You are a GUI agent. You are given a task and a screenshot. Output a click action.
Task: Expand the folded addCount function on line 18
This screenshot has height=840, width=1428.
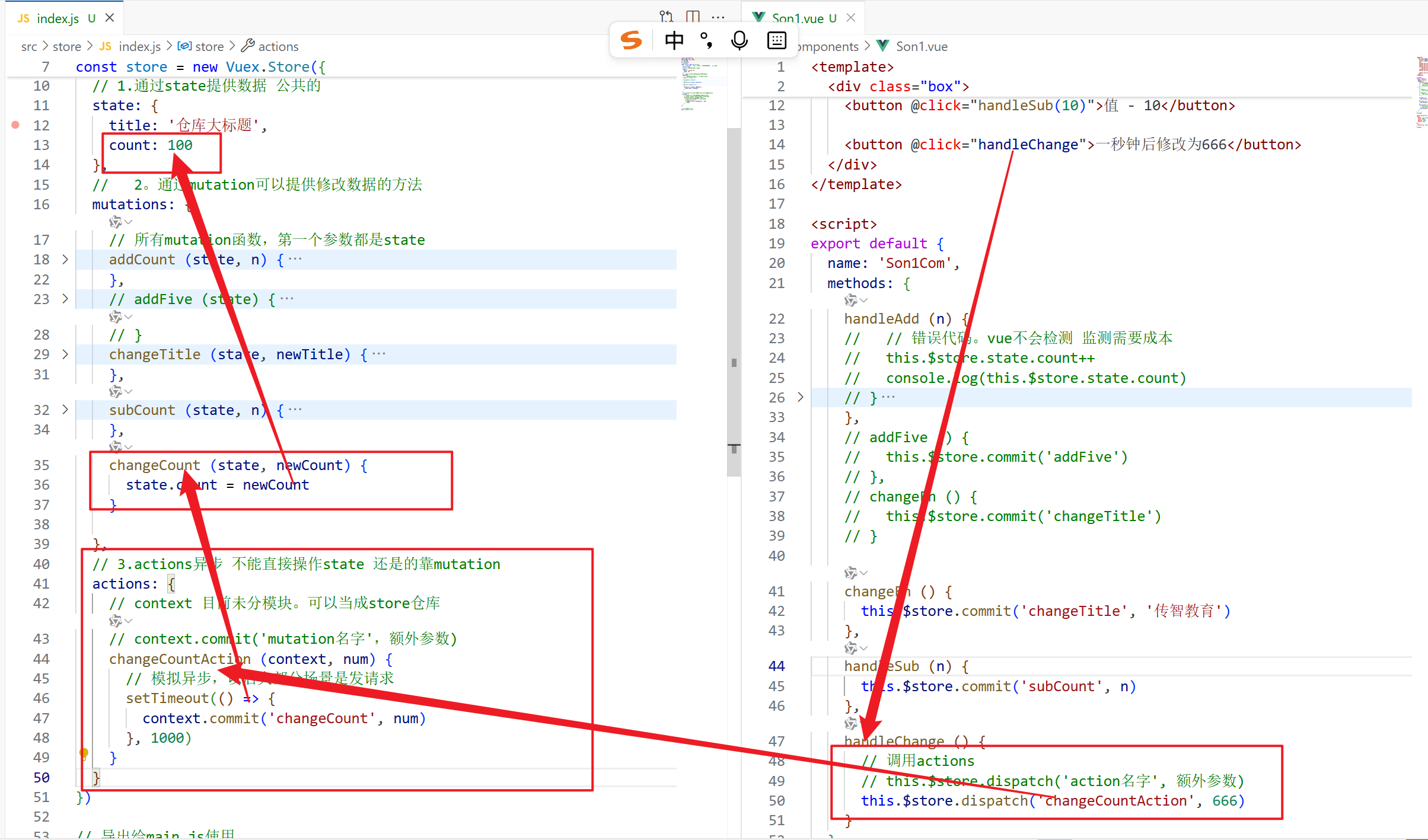[65, 260]
